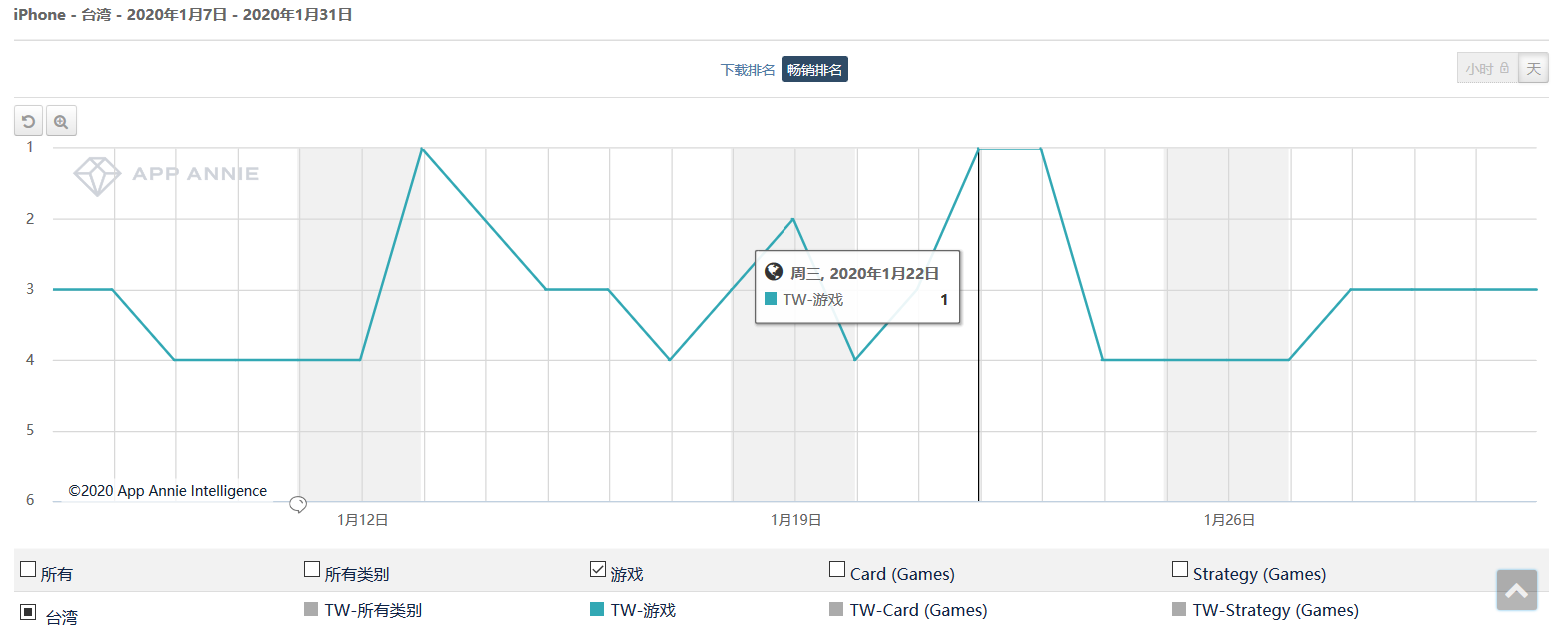
Task: Click the App Annie diamond logo
Action: point(97,175)
